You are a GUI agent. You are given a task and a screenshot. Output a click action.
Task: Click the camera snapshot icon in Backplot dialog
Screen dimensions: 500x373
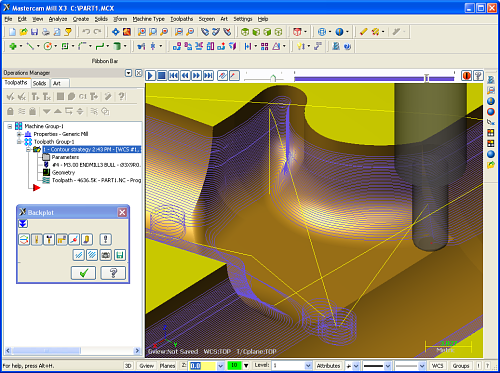[x=106, y=255]
